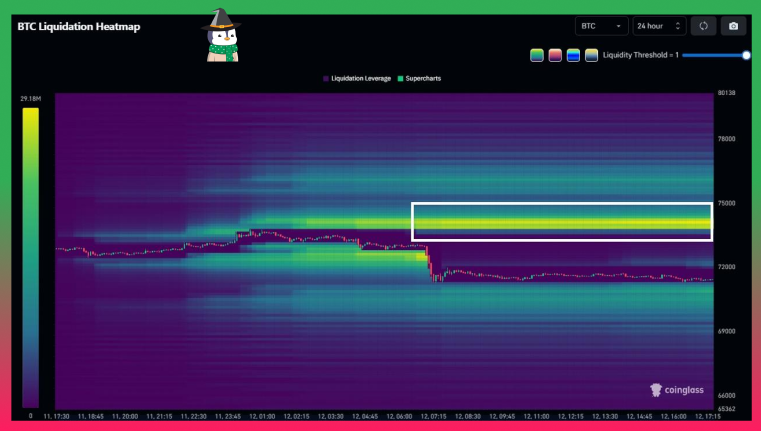This screenshot has height=431, width=761.
Task: Select the yellow-gray heatmap color scheme
Action: tap(591, 55)
